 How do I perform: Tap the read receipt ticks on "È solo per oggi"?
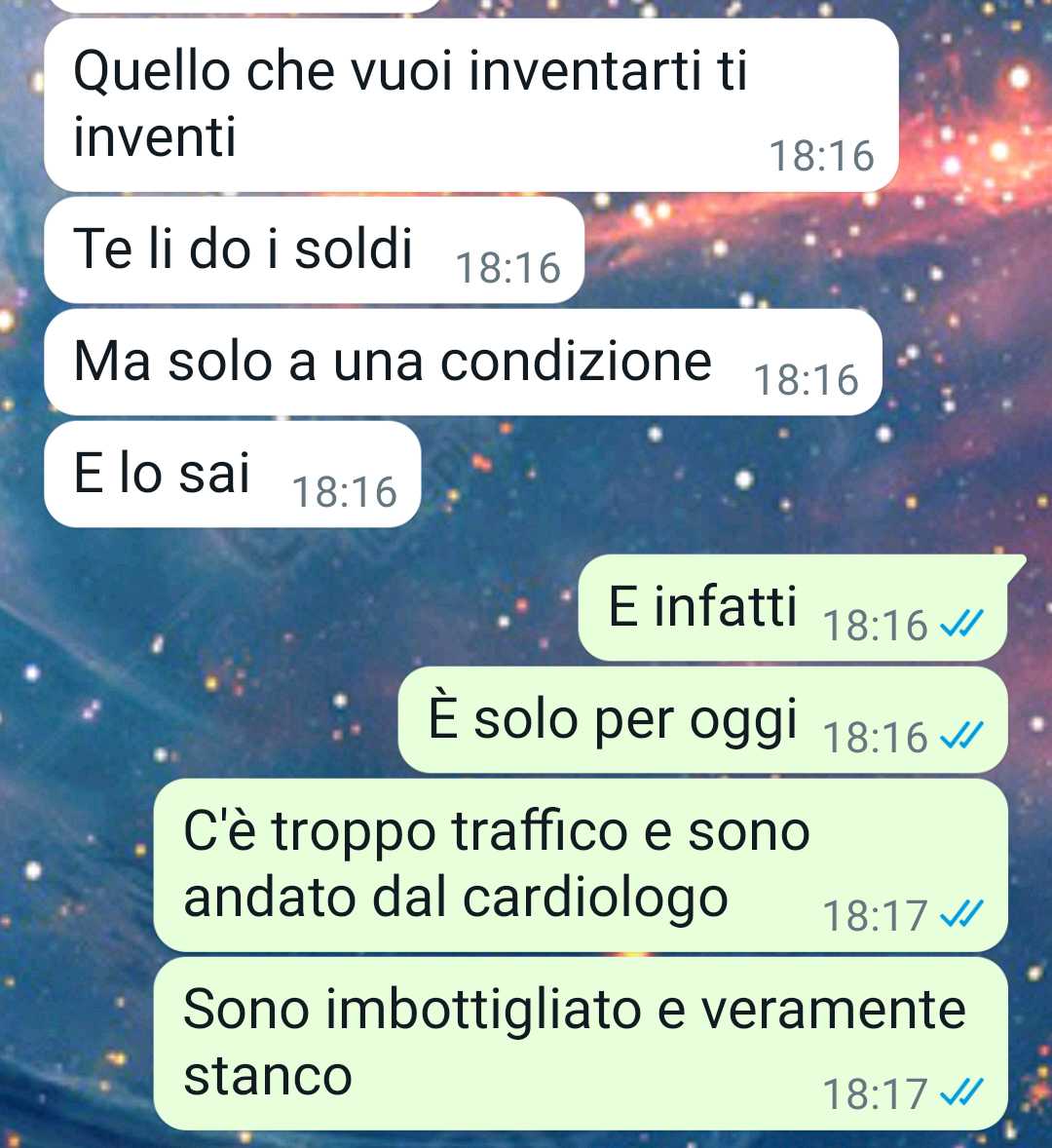961,736
